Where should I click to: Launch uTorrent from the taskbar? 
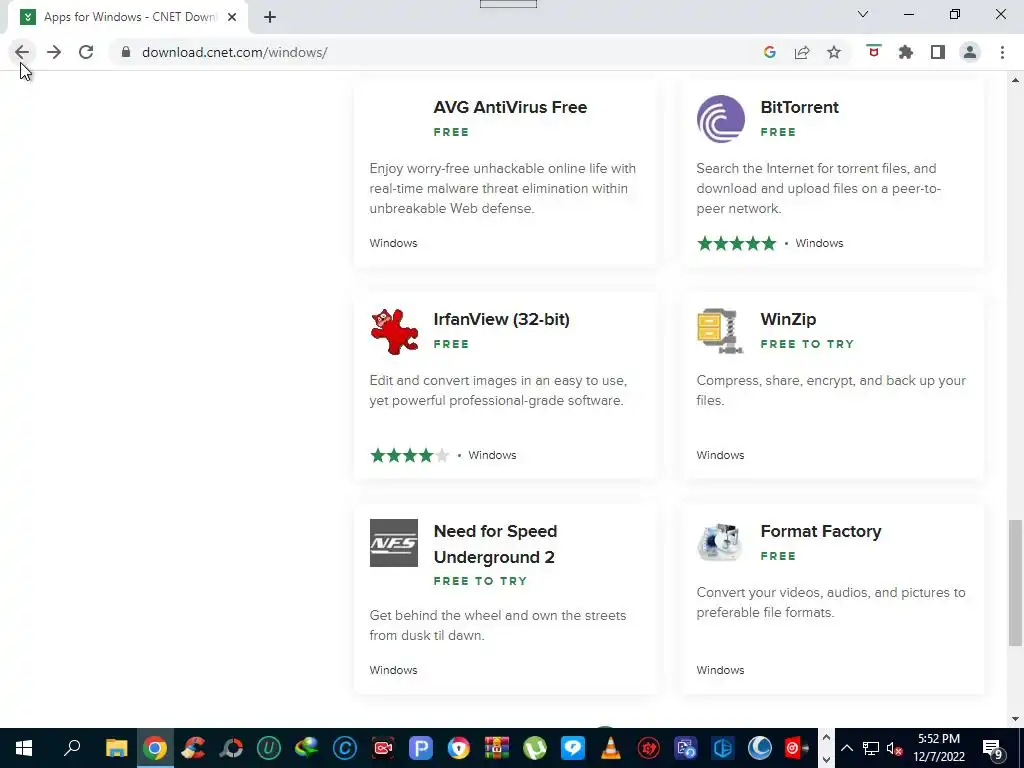point(535,748)
